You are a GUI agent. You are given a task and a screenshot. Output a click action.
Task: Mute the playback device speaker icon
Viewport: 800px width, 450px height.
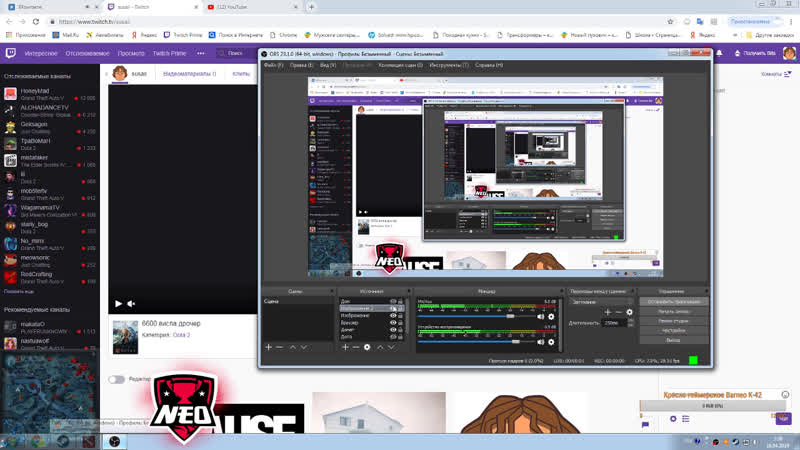[x=541, y=342]
